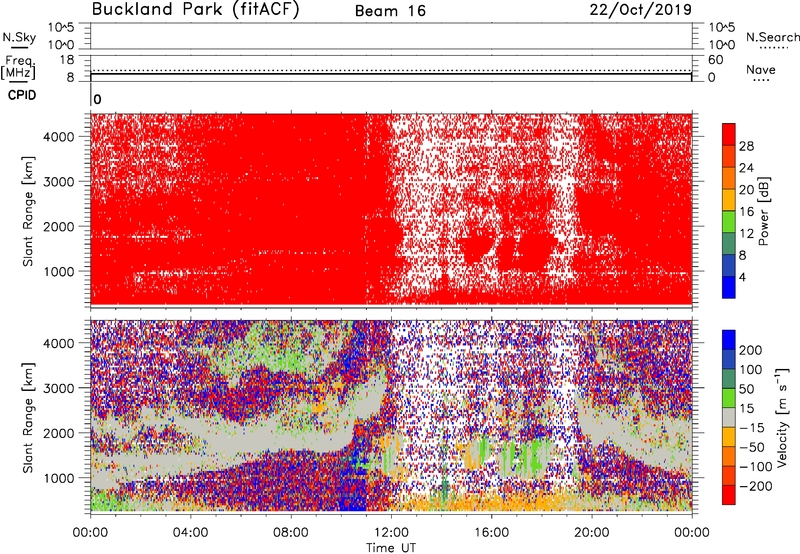Click the 4000 tick of the power panel

pyautogui.click(x=59, y=137)
